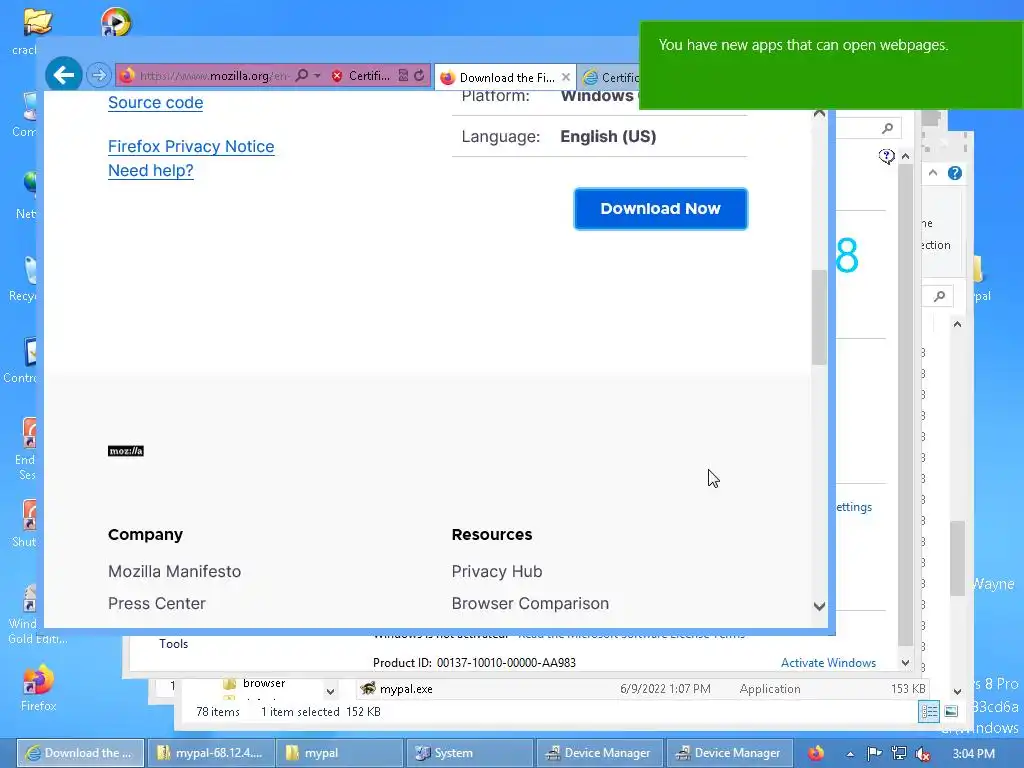1024x768 pixels.
Task: Click the first Device Manager taskbar button
Action: point(600,753)
